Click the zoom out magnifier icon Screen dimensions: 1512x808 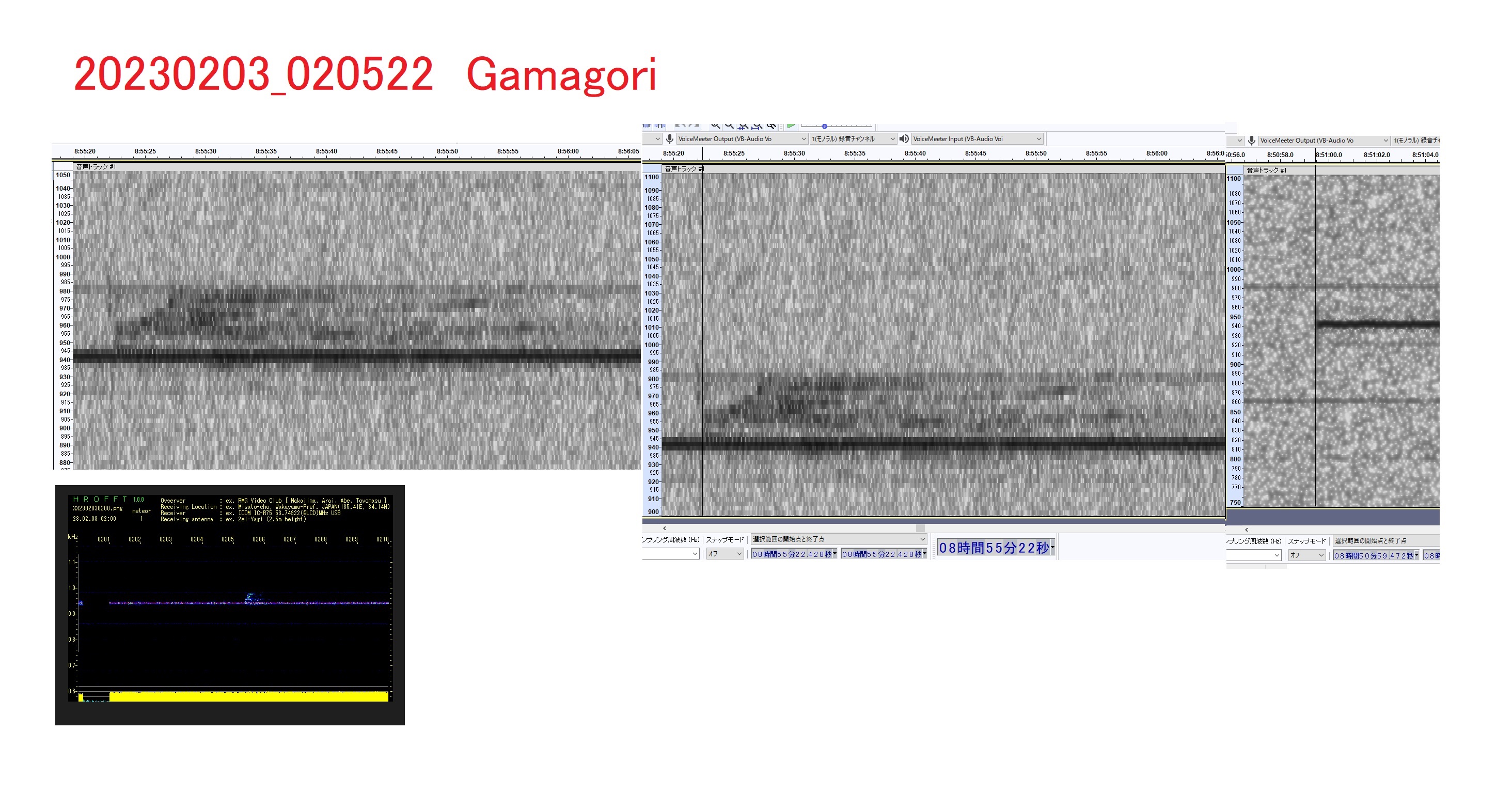(729, 126)
